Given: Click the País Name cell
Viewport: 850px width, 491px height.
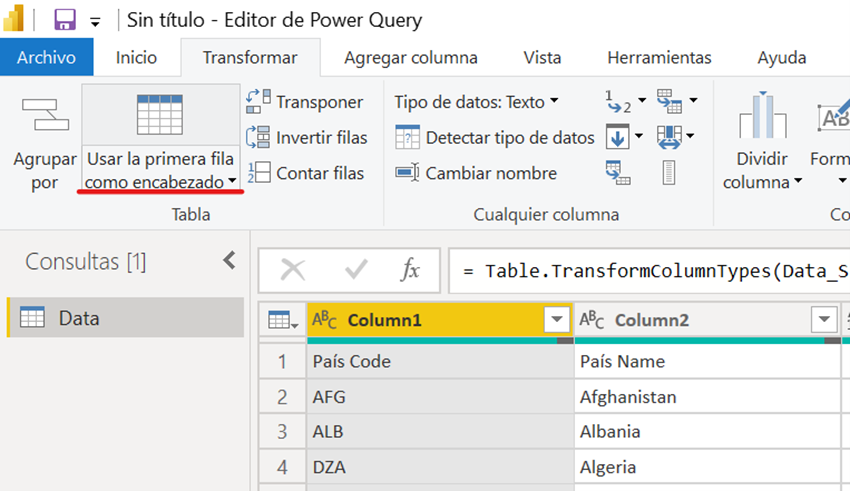Looking at the screenshot, I should coord(707,361).
